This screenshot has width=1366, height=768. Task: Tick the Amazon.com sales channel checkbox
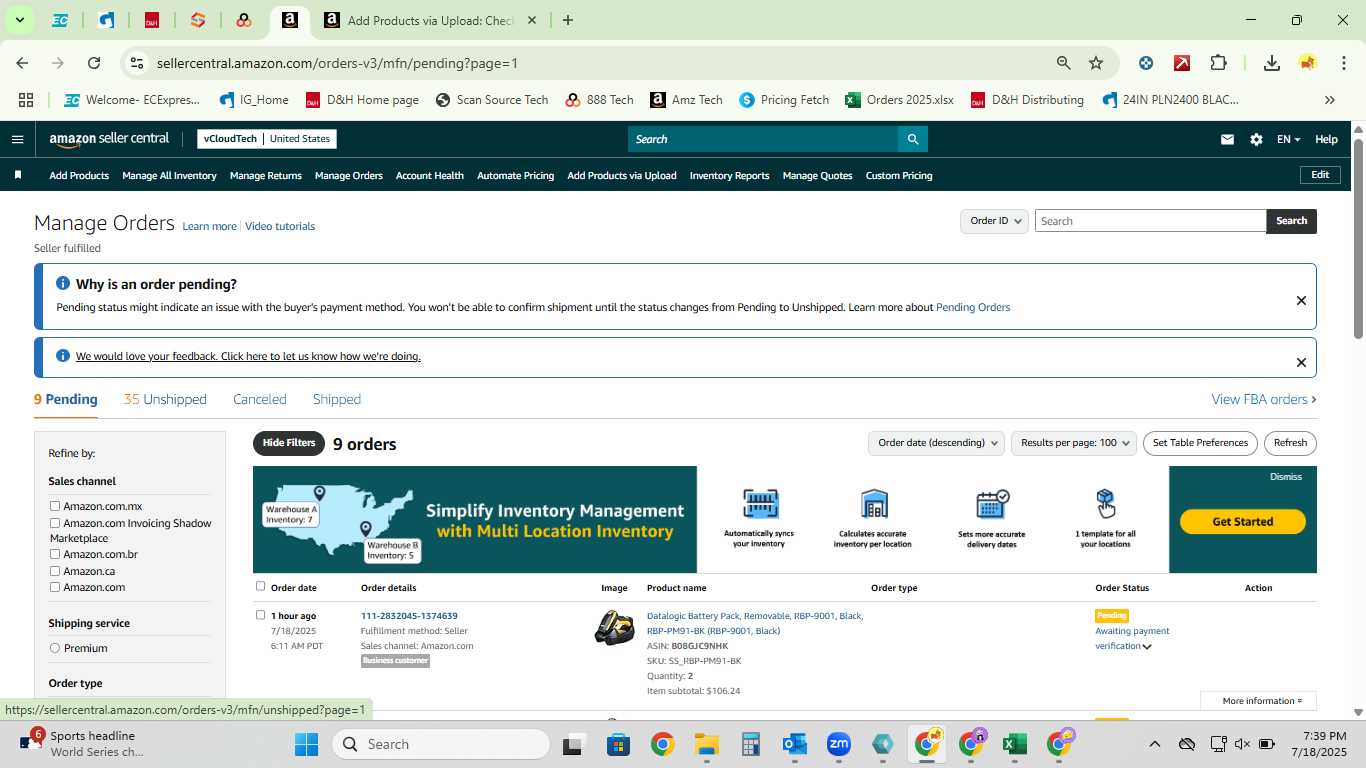pyautogui.click(x=55, y=587)
